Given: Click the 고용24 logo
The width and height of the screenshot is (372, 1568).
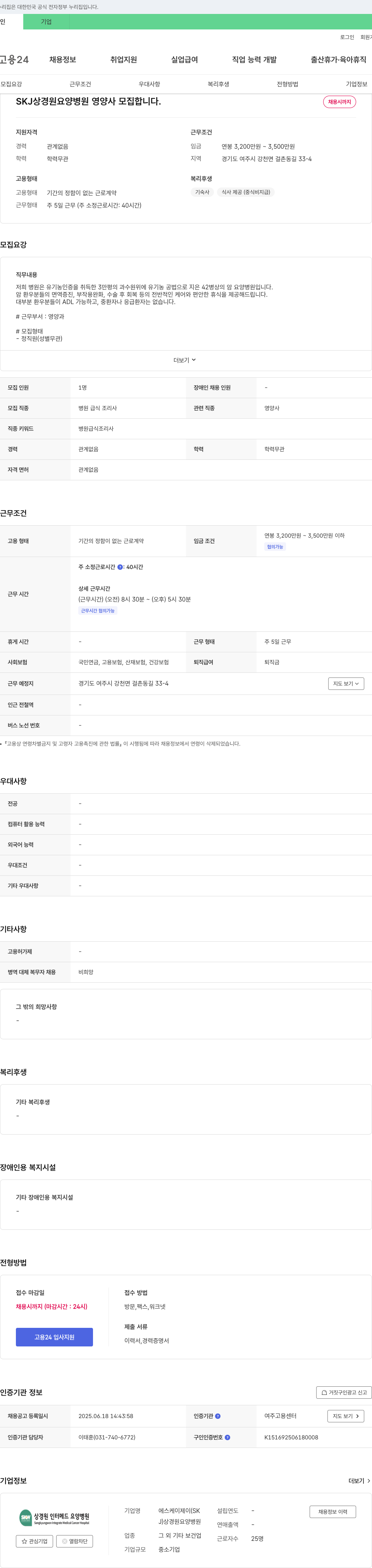Looking at the screenshot, I should click(14, 60).
